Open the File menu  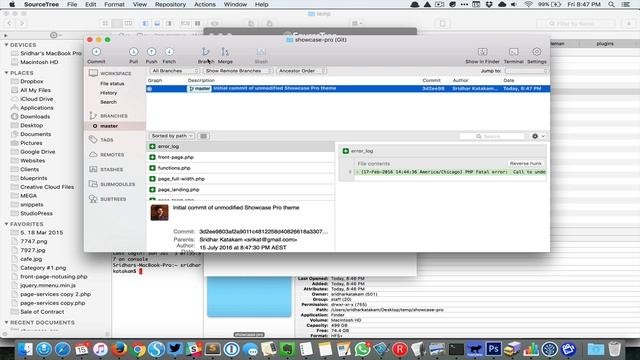coord(72,4)
